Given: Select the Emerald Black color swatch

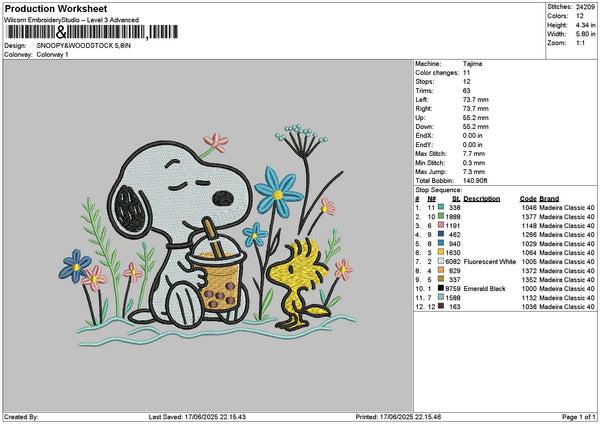Looking at the screenshot, I should coord(441,288).
